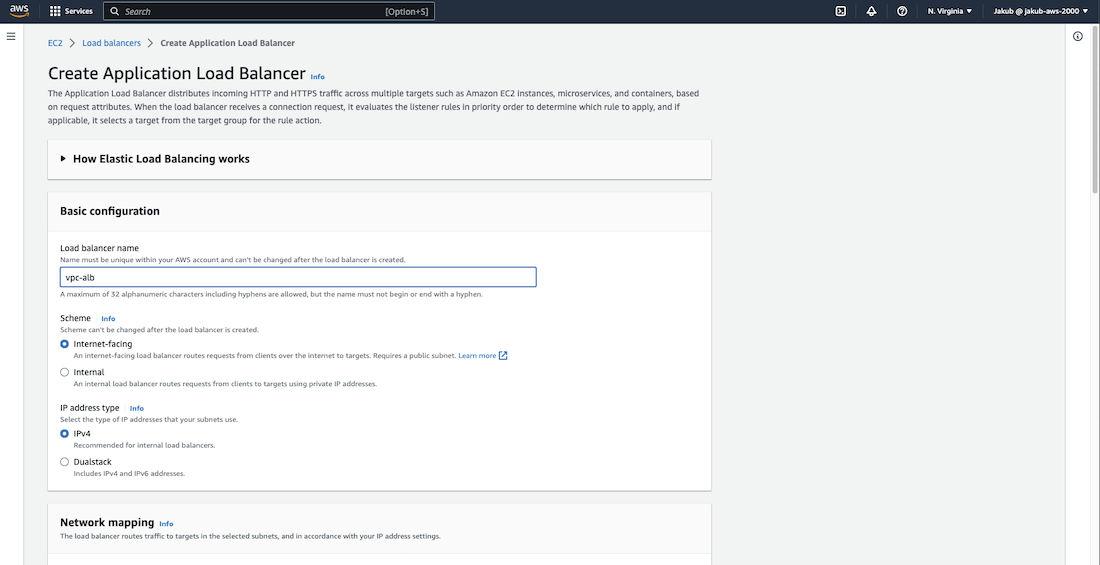
Task: Select the IPv4 address type
Action: (65, 434)
